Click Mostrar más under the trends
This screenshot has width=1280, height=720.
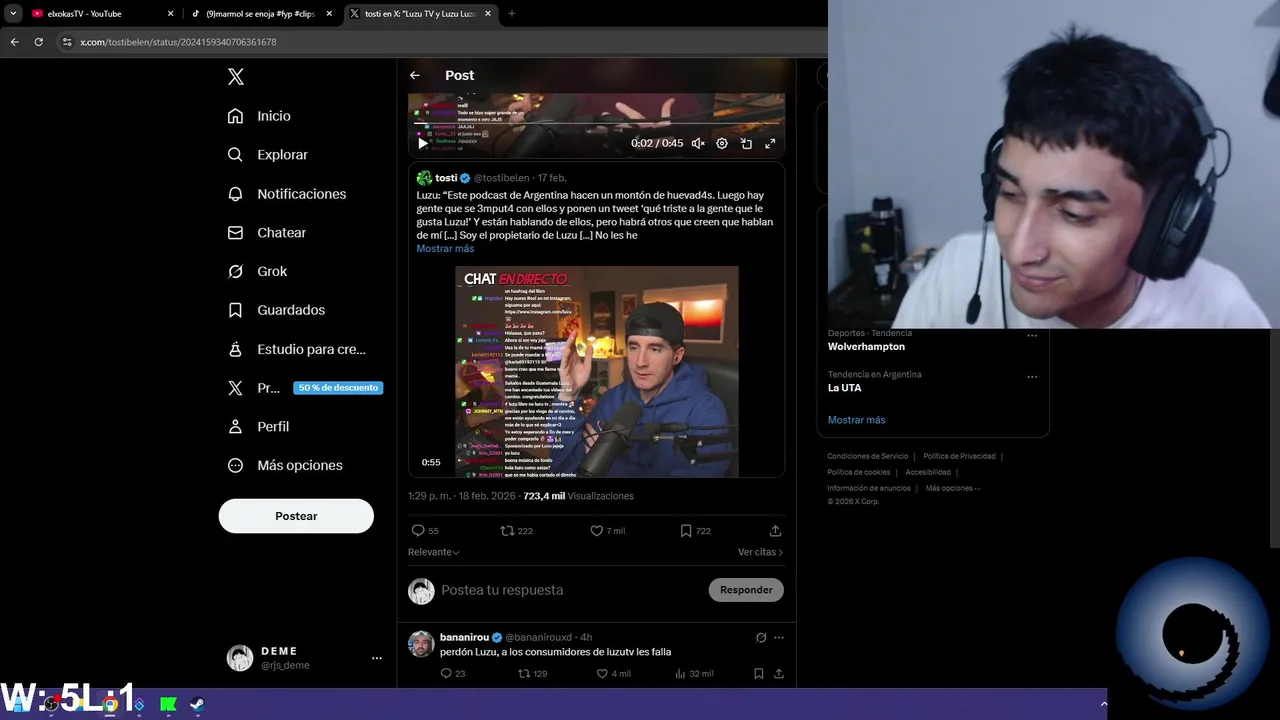[856, 420]
